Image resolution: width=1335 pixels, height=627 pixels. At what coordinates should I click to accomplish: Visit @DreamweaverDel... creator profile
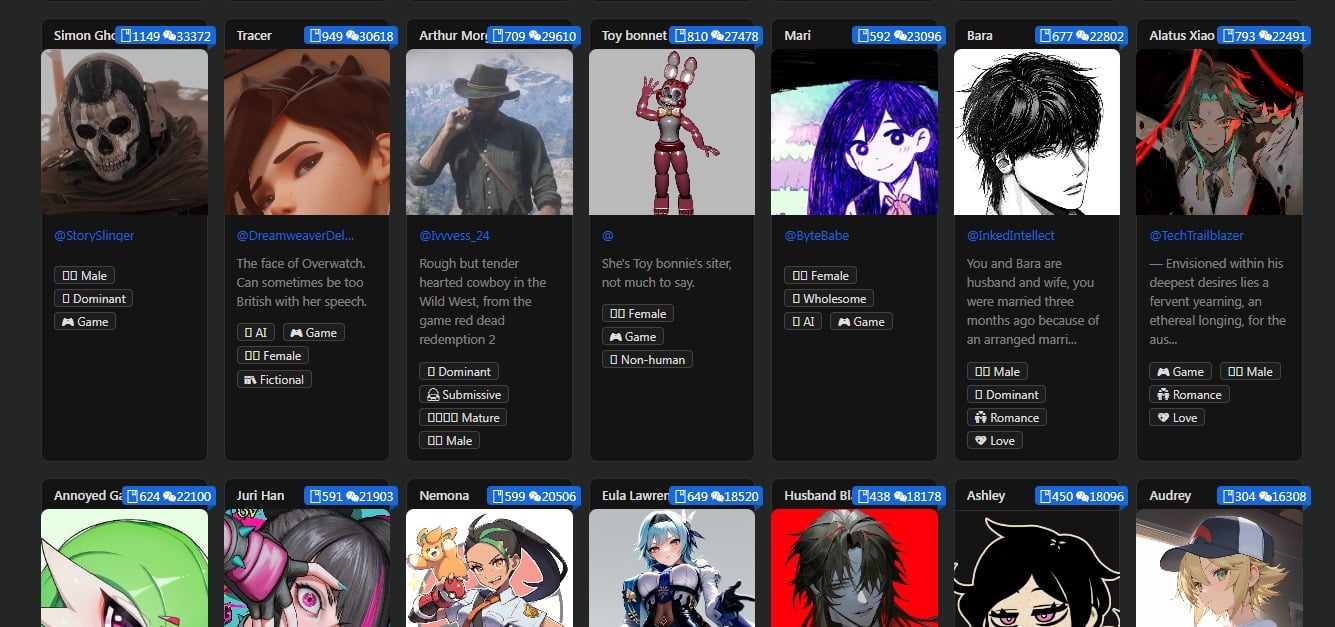pyautogui.click(x=295, y=236)
